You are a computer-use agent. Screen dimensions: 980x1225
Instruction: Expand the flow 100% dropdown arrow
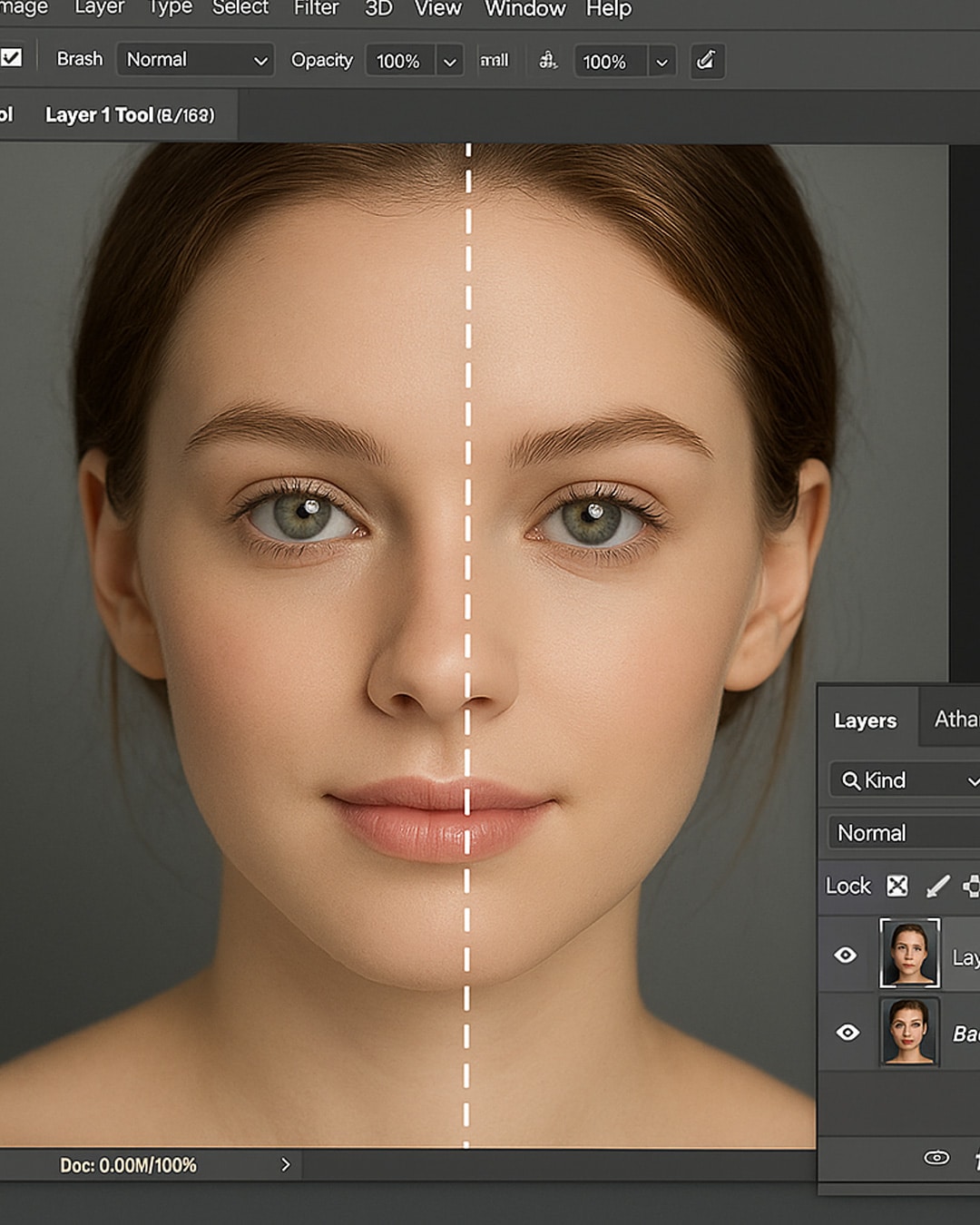pos(661,62)
